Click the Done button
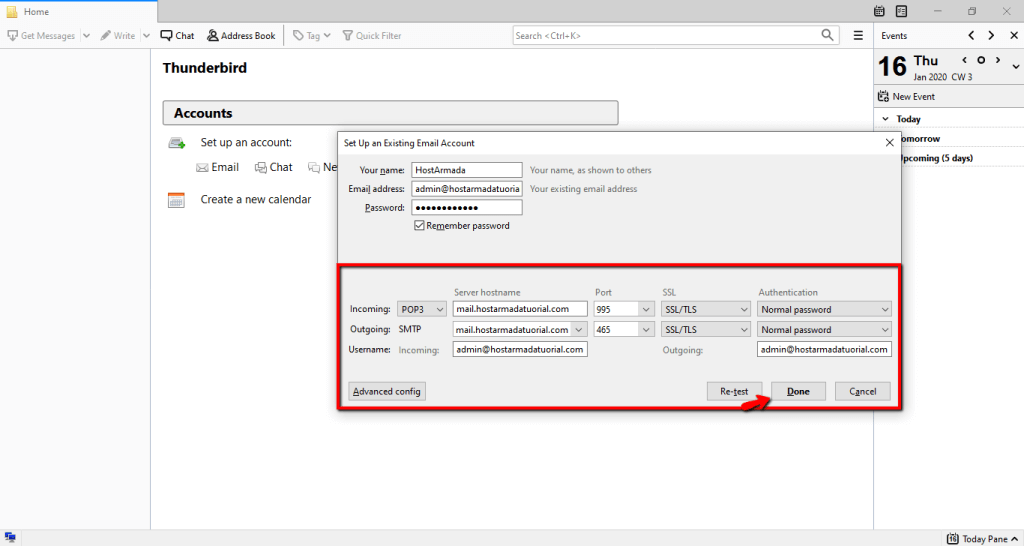The height and width of the screenshot is (546, 1024). (x=798, y=391)
